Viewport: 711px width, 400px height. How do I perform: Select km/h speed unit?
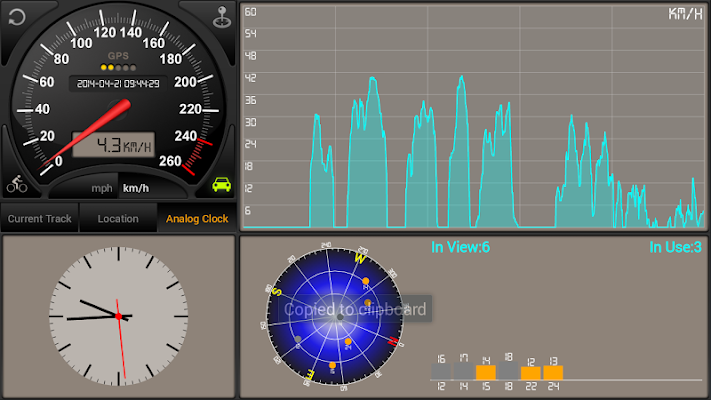tap(136, 188)
